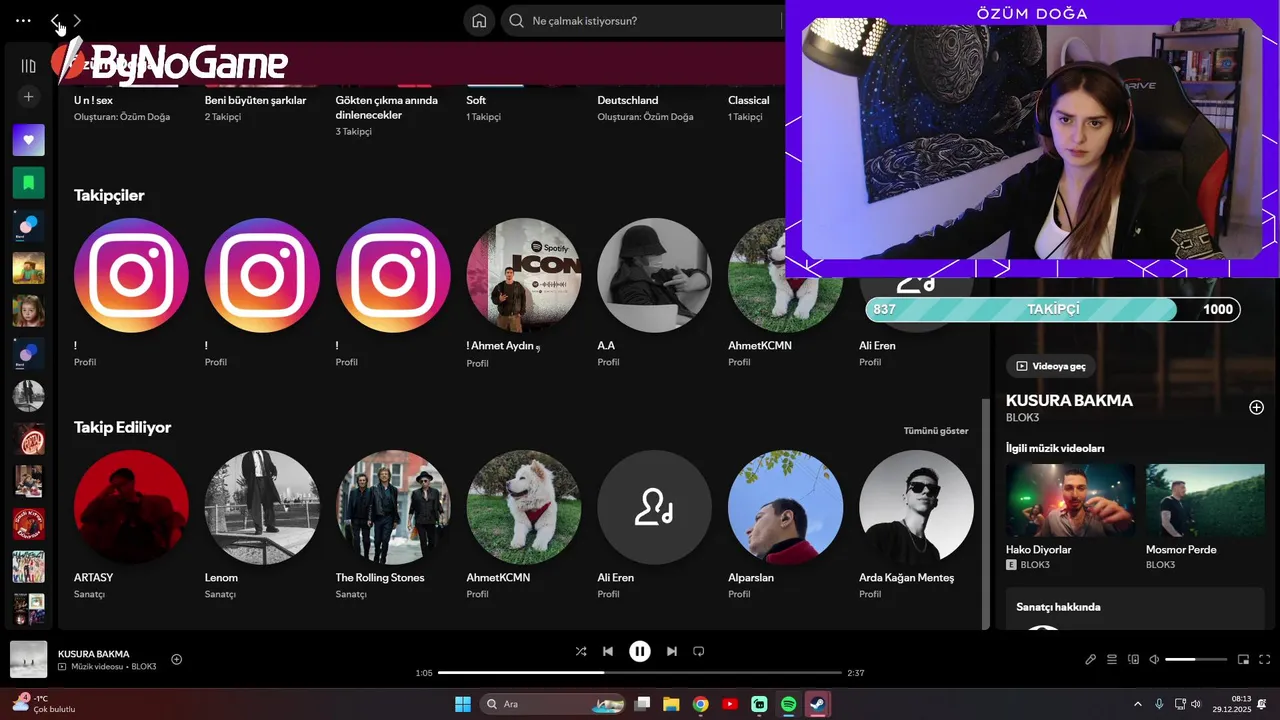Screen dimensions: 1280x720
Task: Open the play queue icon
Action: (x=1112, y=659)
